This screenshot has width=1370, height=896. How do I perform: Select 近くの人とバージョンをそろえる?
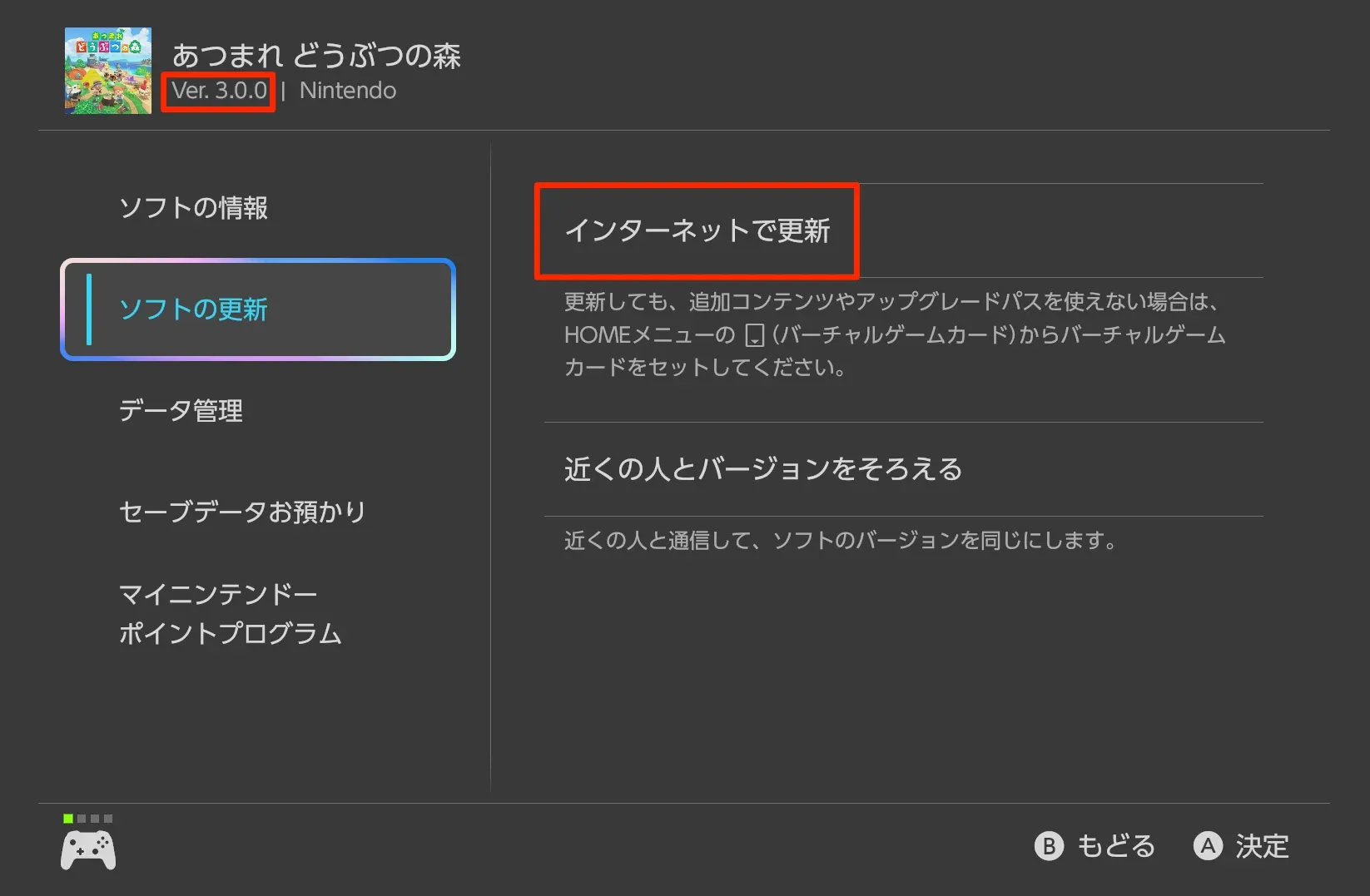762,469
